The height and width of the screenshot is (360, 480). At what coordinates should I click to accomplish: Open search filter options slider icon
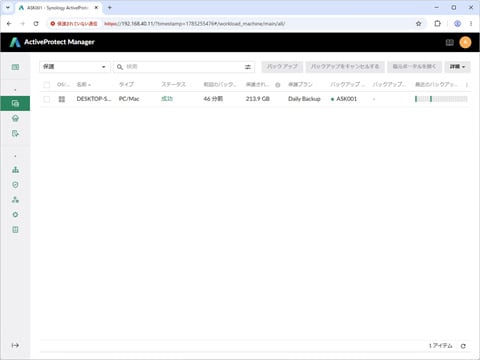[x=248, y=67]
